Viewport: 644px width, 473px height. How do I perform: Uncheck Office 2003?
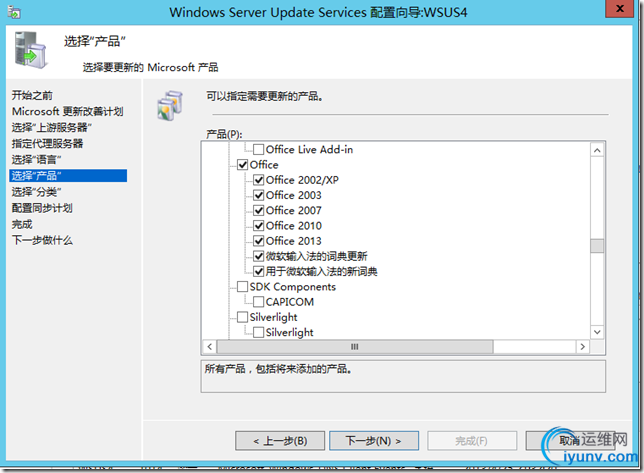point(258,195)
